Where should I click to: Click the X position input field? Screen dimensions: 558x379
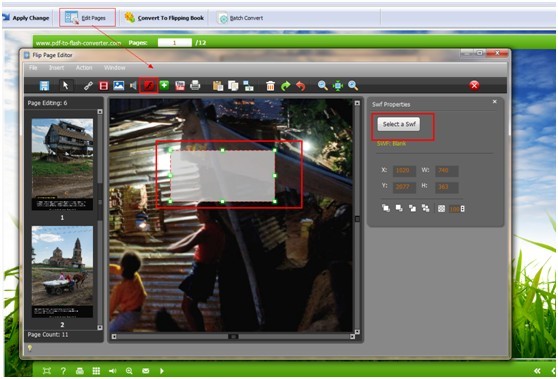404,170
